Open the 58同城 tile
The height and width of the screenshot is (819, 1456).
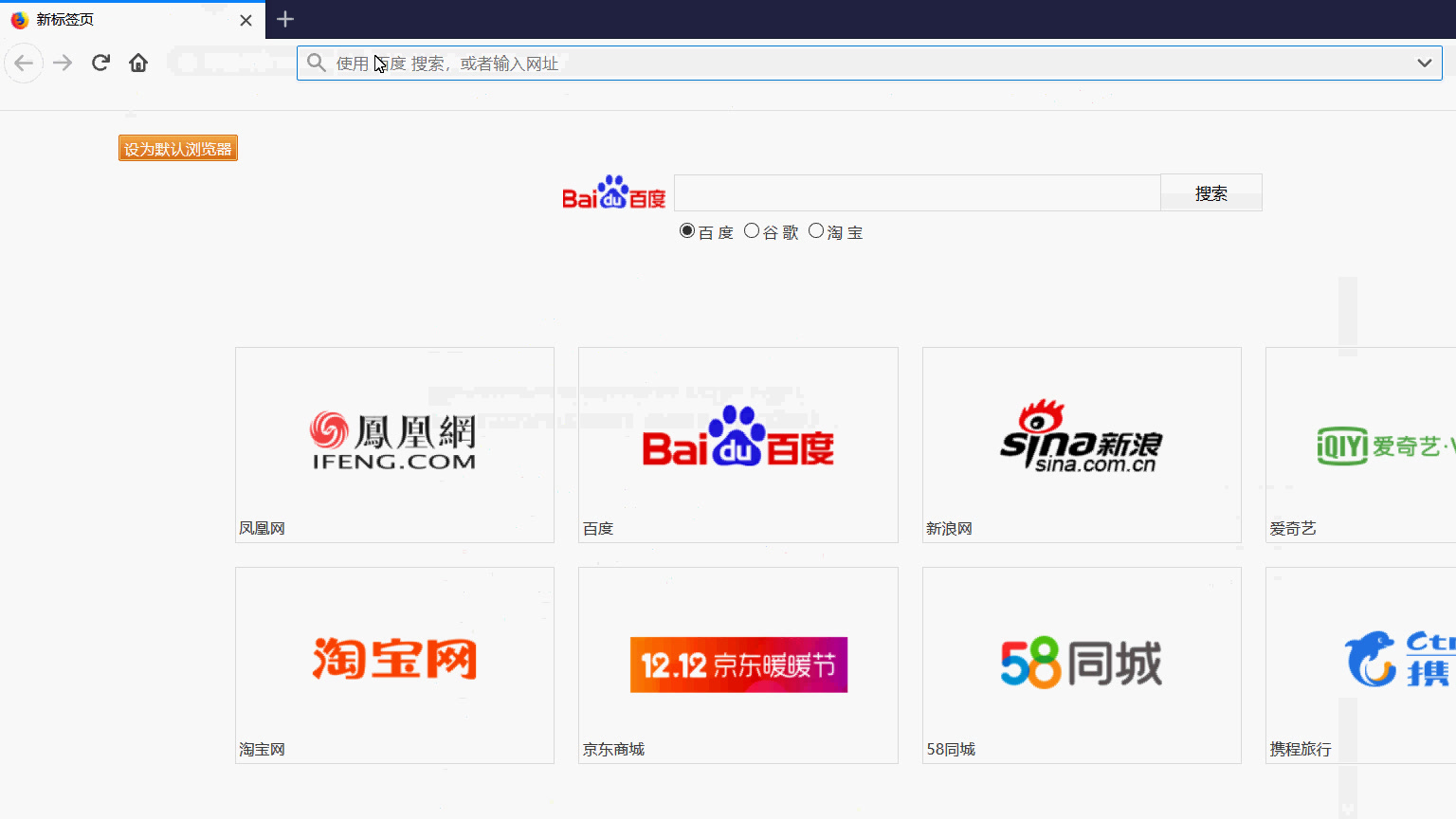click(1082, 665)
